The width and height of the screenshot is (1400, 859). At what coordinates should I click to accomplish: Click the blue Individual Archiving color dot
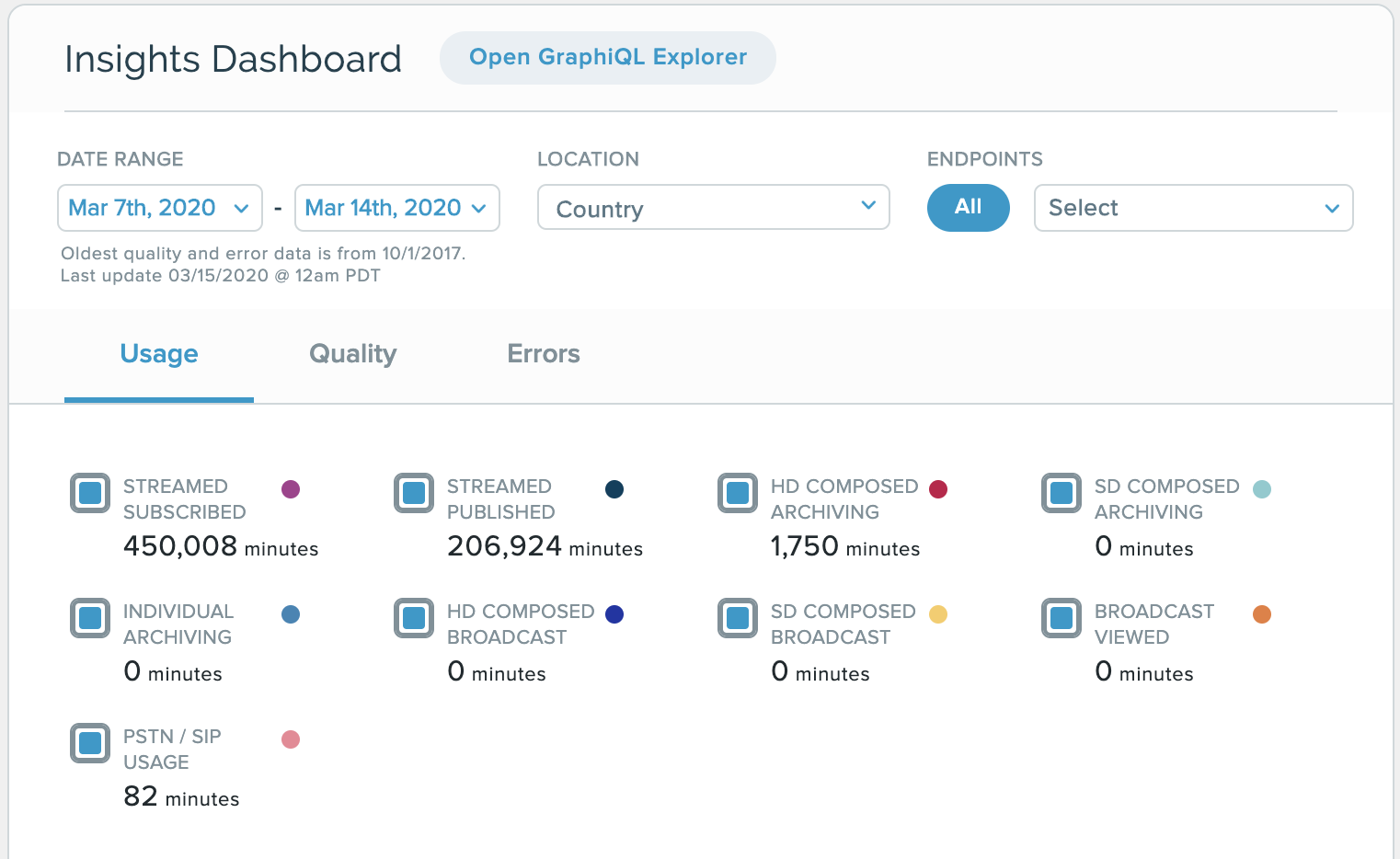pos(291,614)
